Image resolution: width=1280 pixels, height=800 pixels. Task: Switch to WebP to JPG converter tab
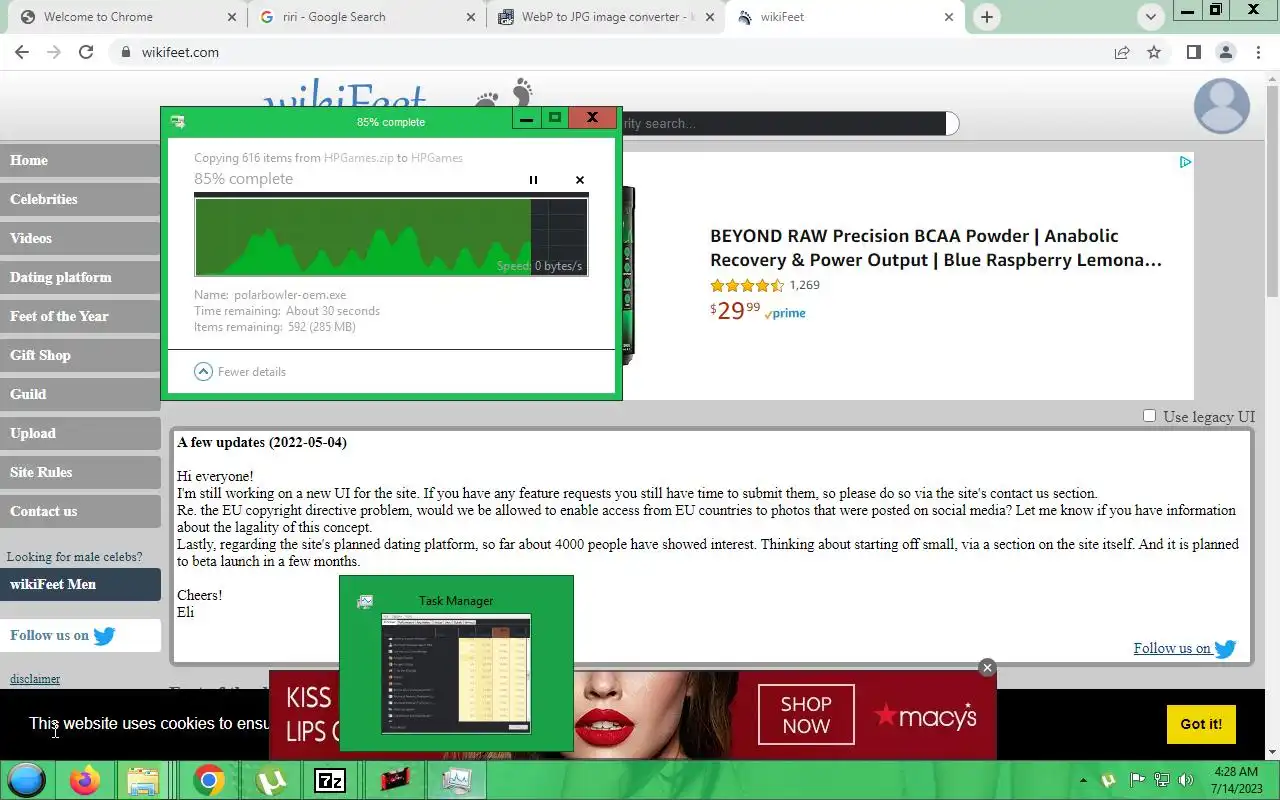[x=607, y=17]
